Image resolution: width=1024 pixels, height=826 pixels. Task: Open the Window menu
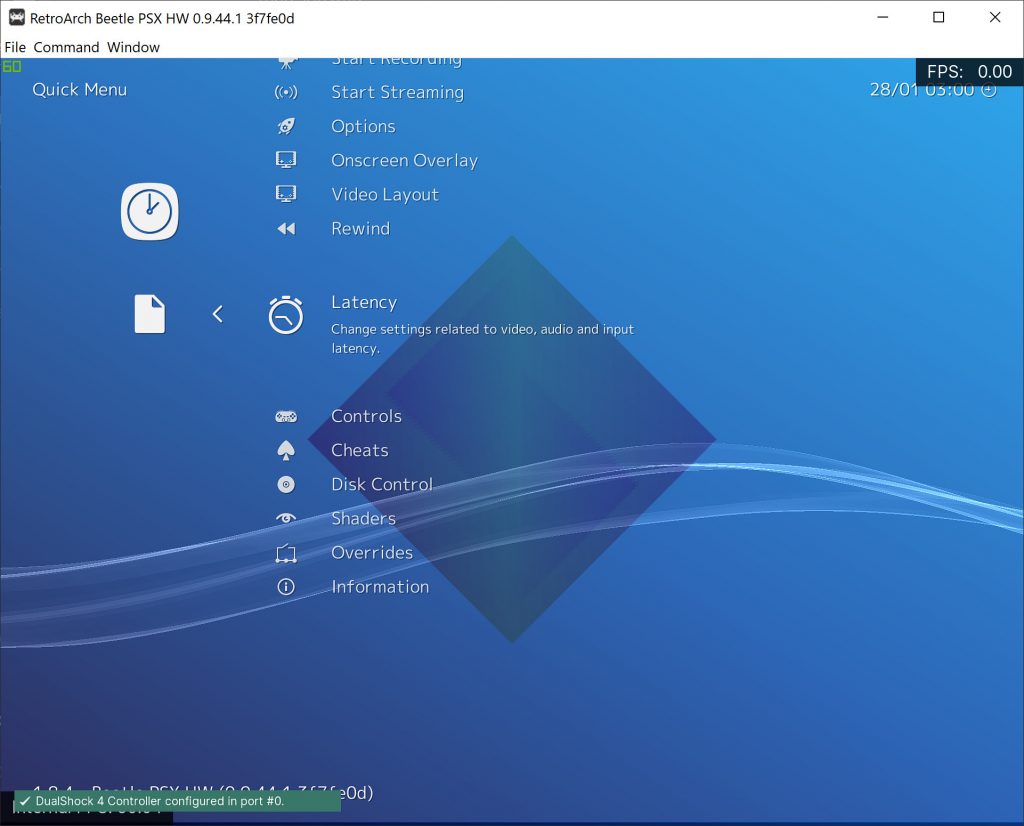point(133,47)
